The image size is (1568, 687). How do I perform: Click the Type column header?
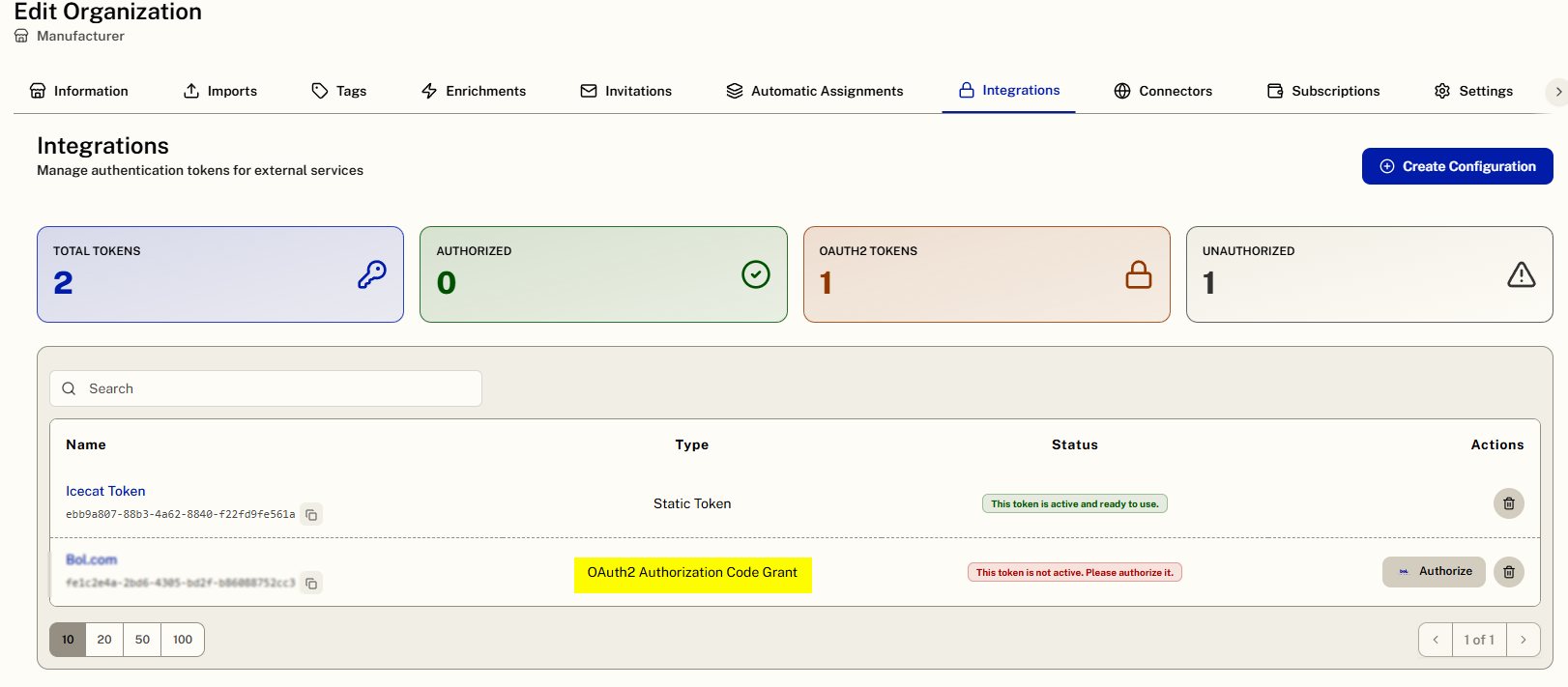click(692, 444)
